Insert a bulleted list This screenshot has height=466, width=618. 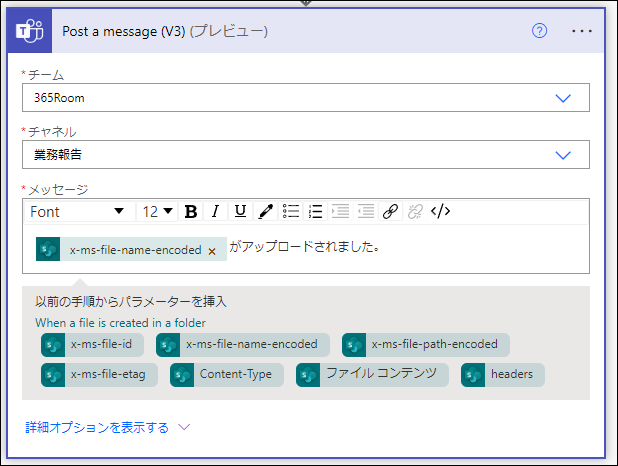(x=291, y=211)
